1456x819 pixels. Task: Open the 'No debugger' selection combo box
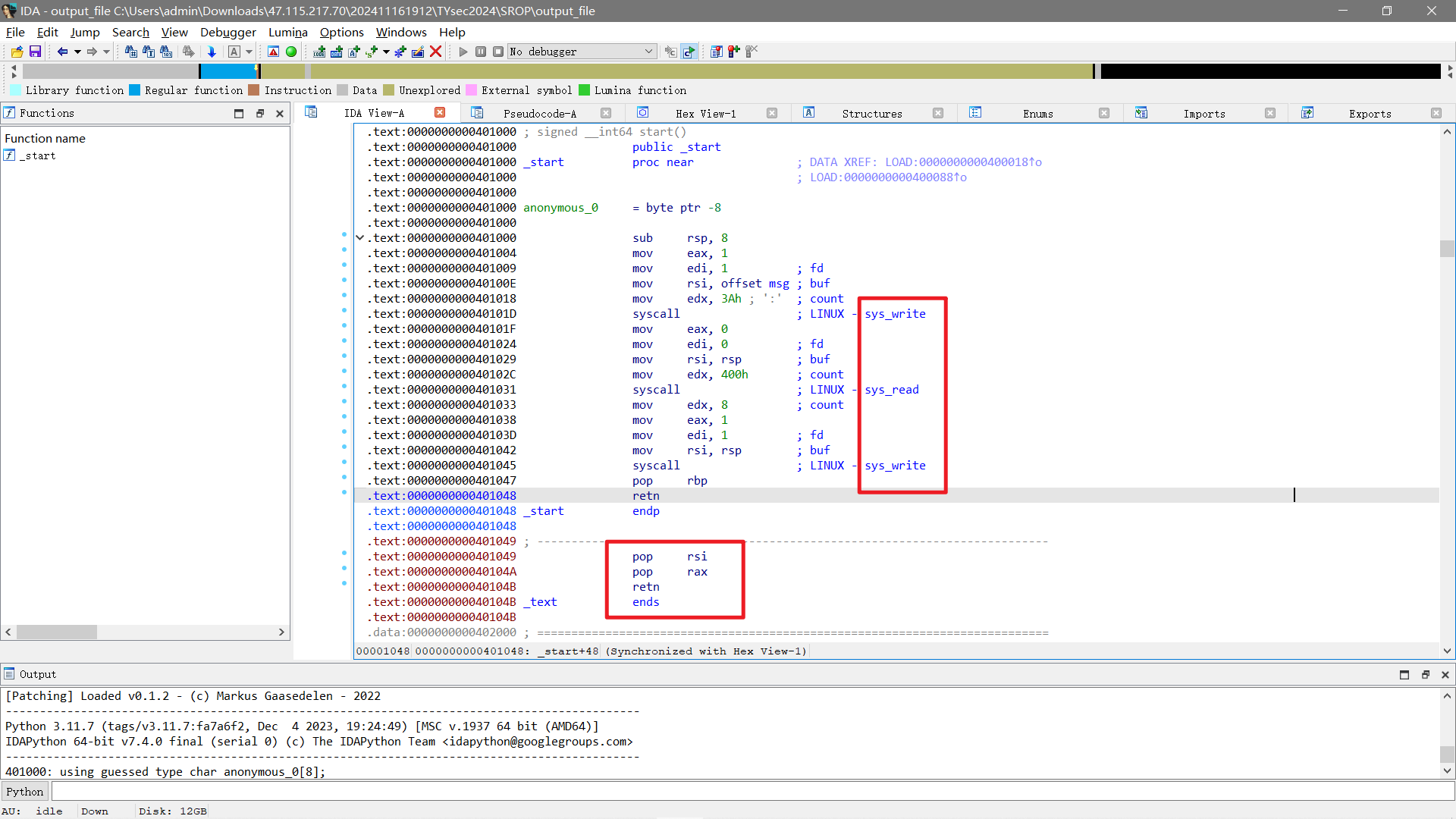582,52
